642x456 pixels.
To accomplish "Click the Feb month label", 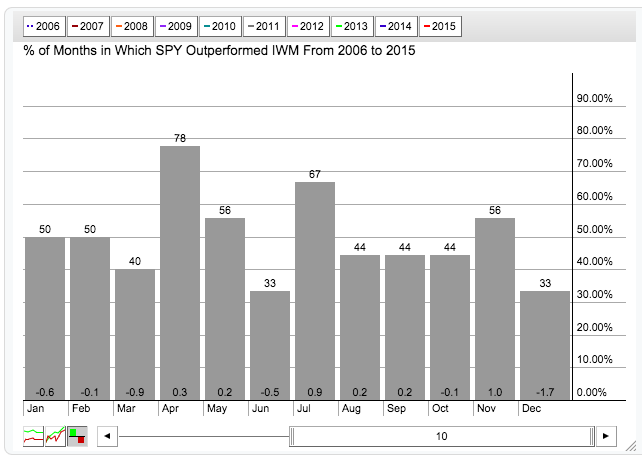I will click(x=81, y=409).
